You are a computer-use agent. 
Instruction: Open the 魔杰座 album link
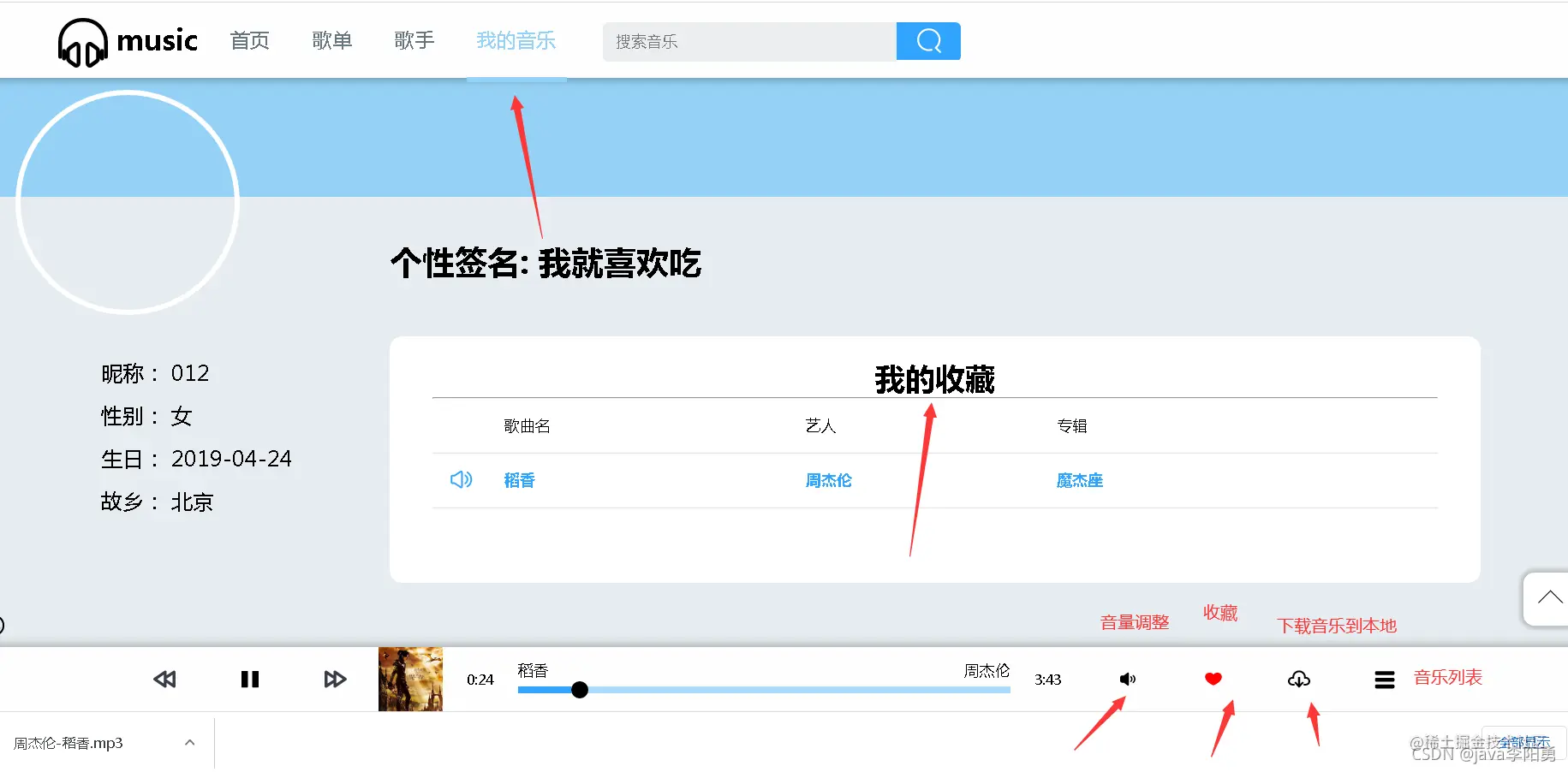pyautogui.click(x=1080, y=480)
